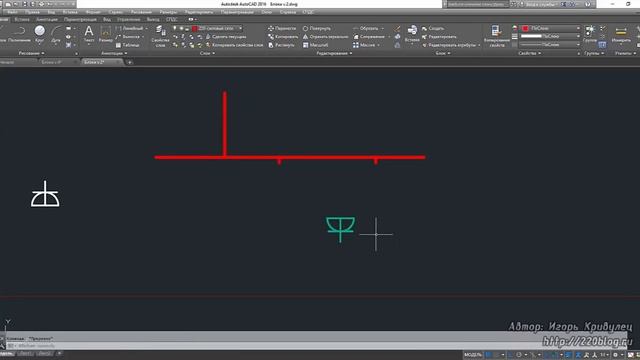
Task: Click Копировать (copy) tool
Action: pyautogui.click(x=282, y=37)
